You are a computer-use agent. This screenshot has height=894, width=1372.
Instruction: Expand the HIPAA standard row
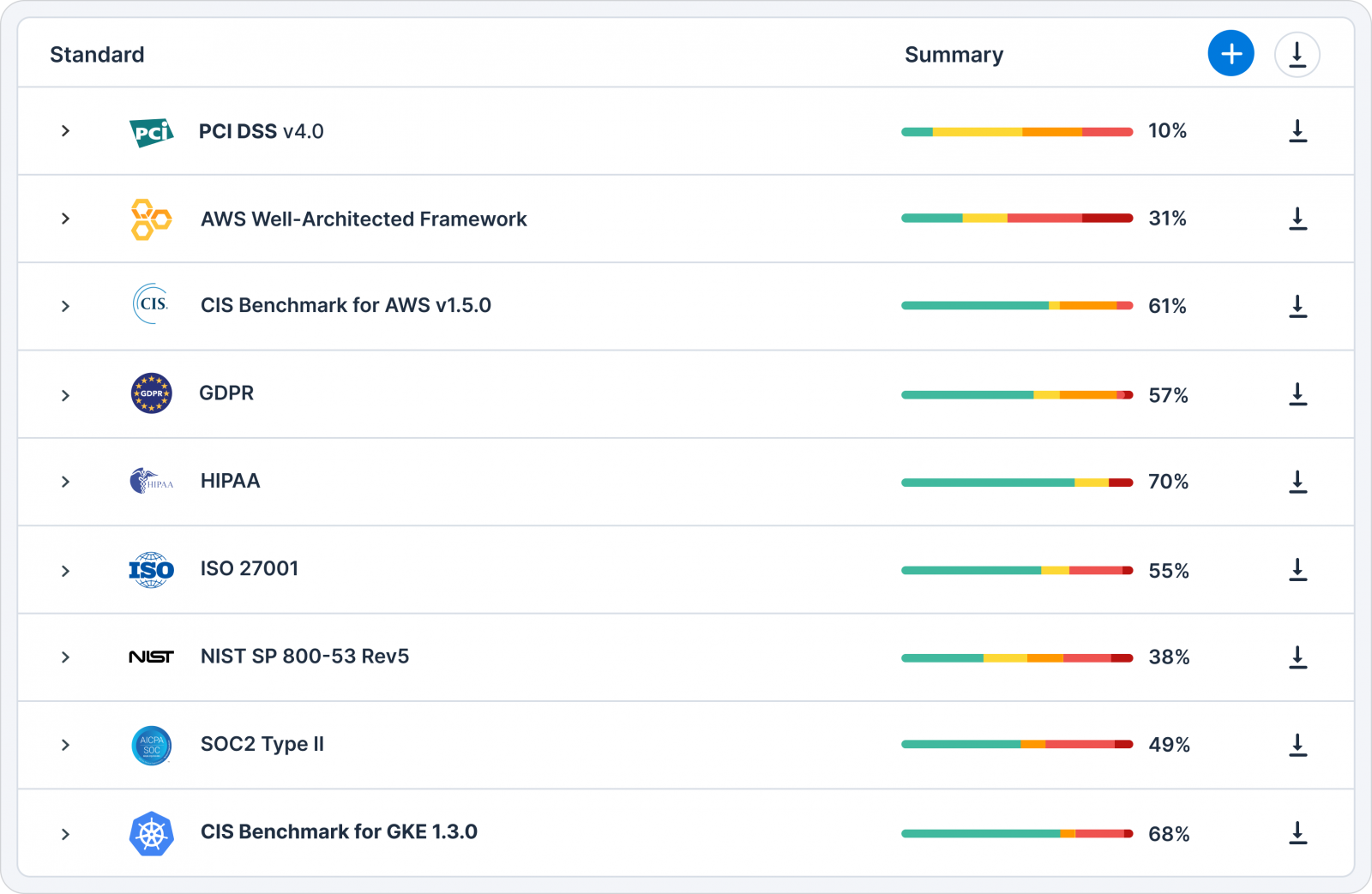[x=65, y=482]
